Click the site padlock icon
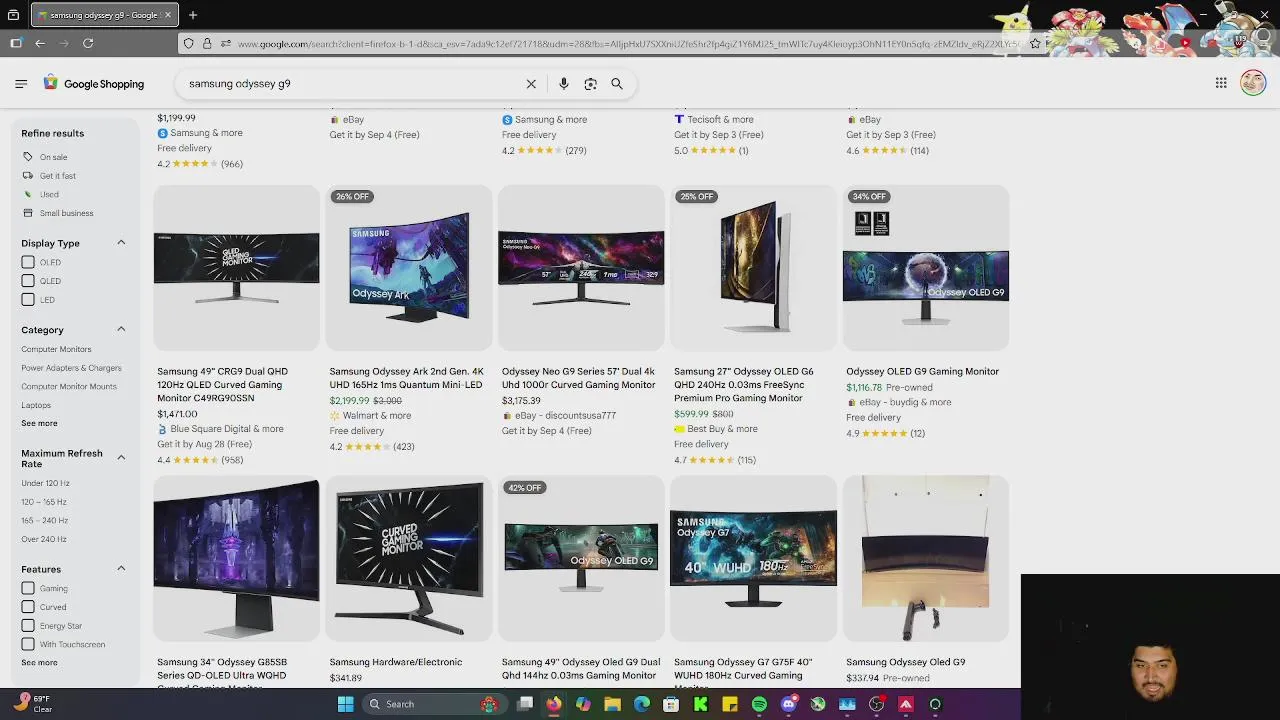1280x720 pixels. [207, 43]
